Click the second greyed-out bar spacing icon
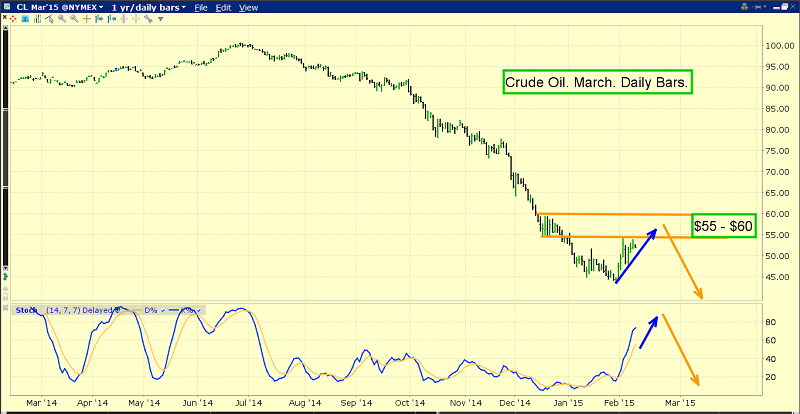 (136, 19)
